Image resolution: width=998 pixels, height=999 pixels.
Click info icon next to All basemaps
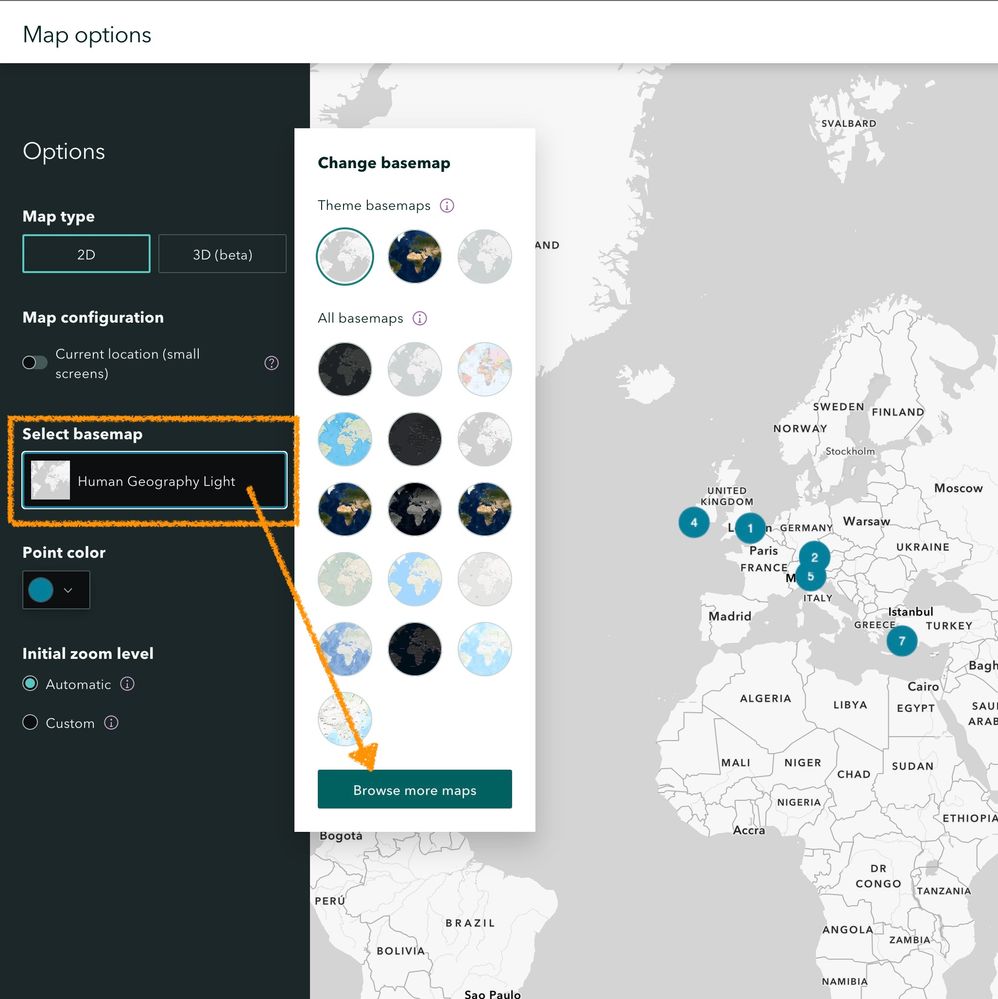(x=420, y=319)
